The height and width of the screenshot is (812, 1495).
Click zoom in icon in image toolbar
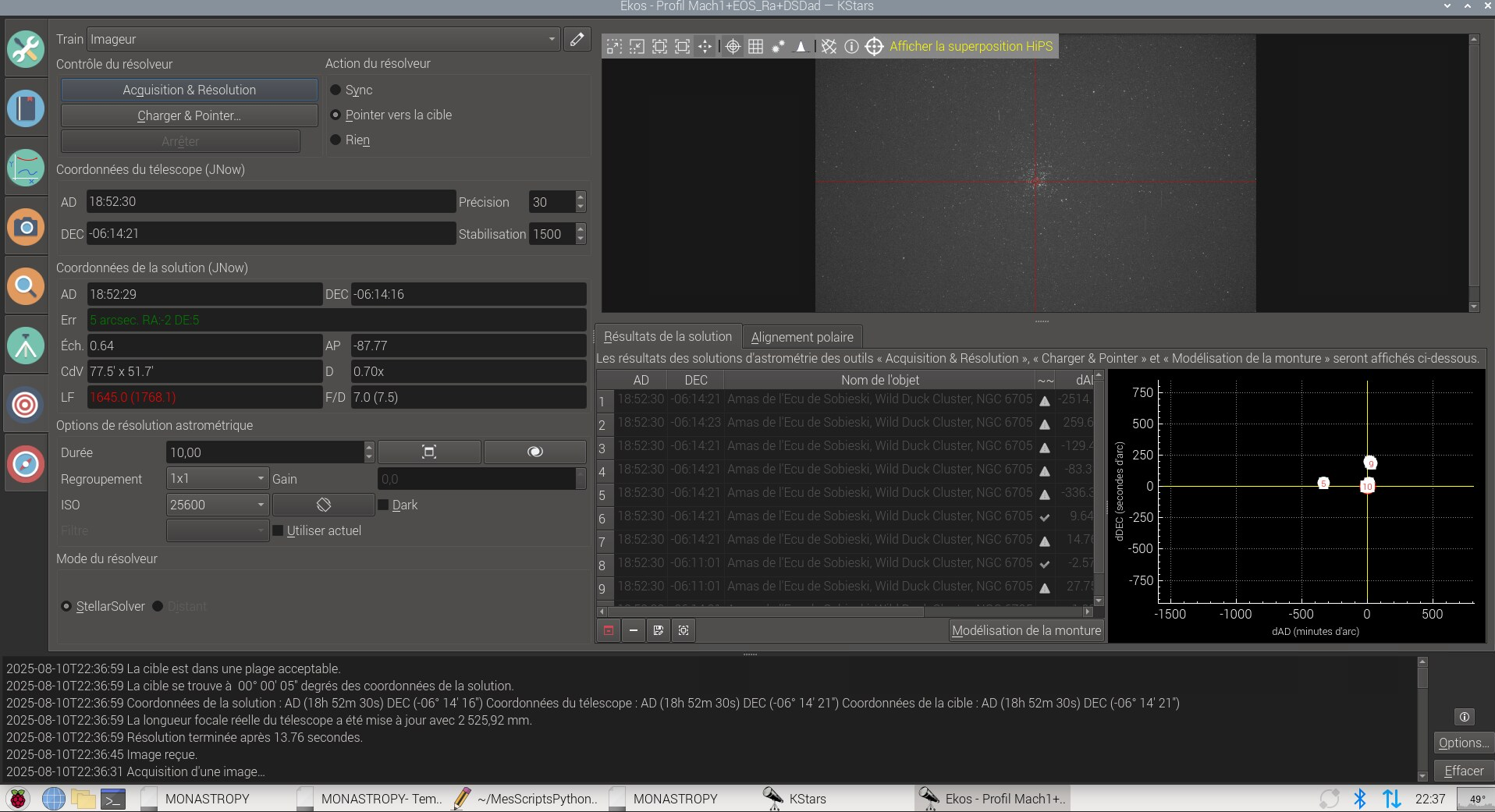click(614, 47)
